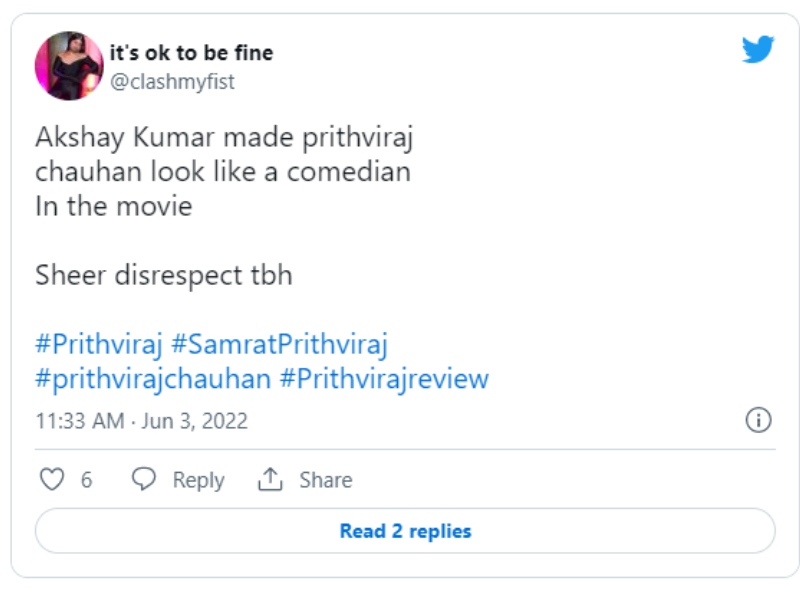Open the 11:33 AM Jun 3, 2022 timestamp
The image size is (800, 600).
tap(141, 421)
